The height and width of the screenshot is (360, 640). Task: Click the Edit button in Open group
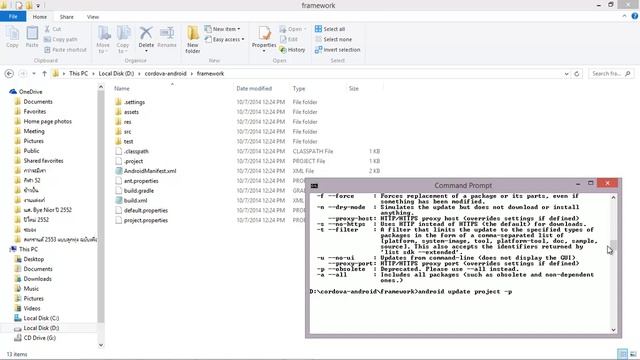pos(289,39)
